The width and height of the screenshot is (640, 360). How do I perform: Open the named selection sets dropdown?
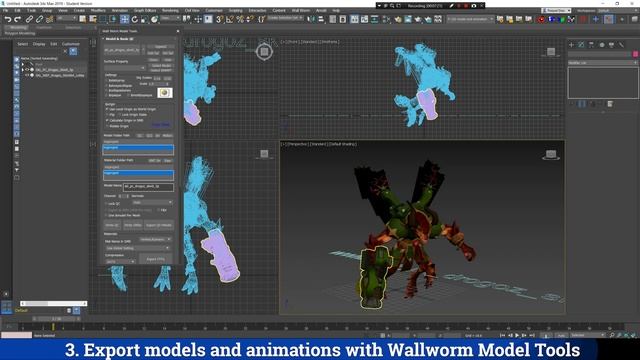point(286,18)
